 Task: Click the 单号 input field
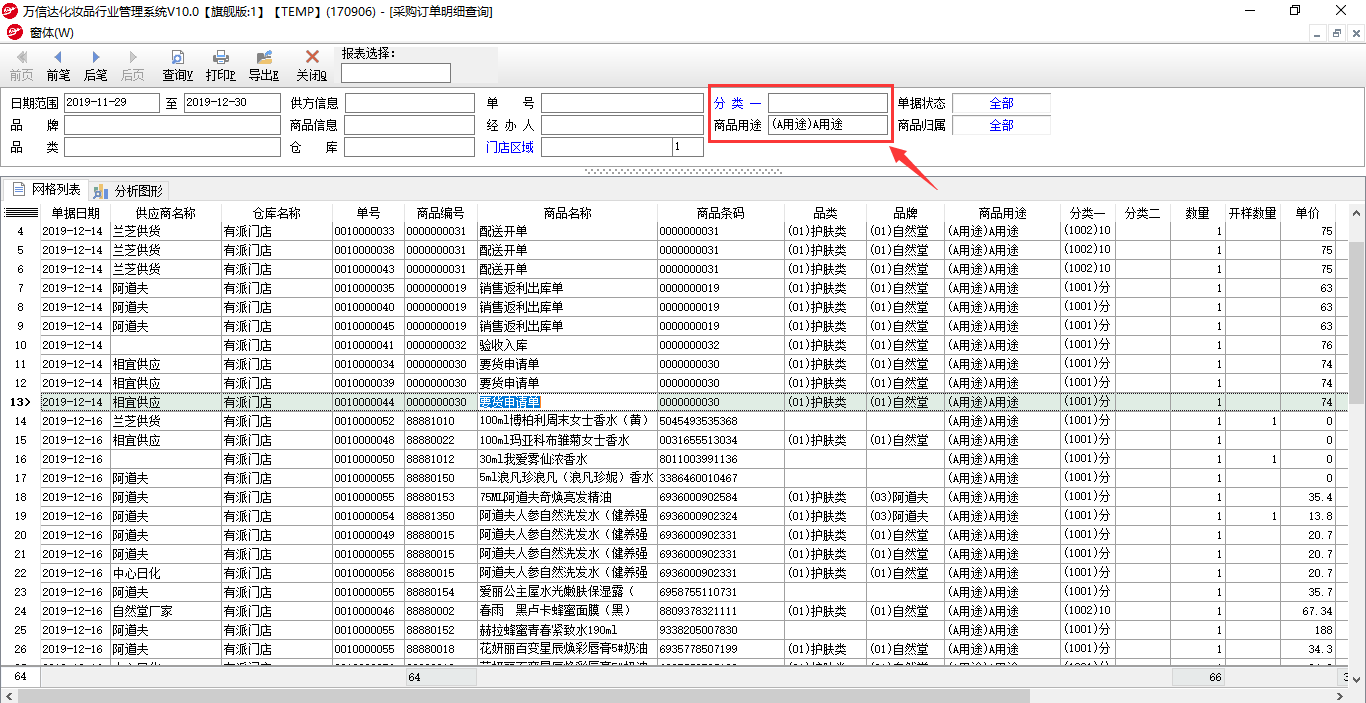pyautogui.click(x=622, y=102)
